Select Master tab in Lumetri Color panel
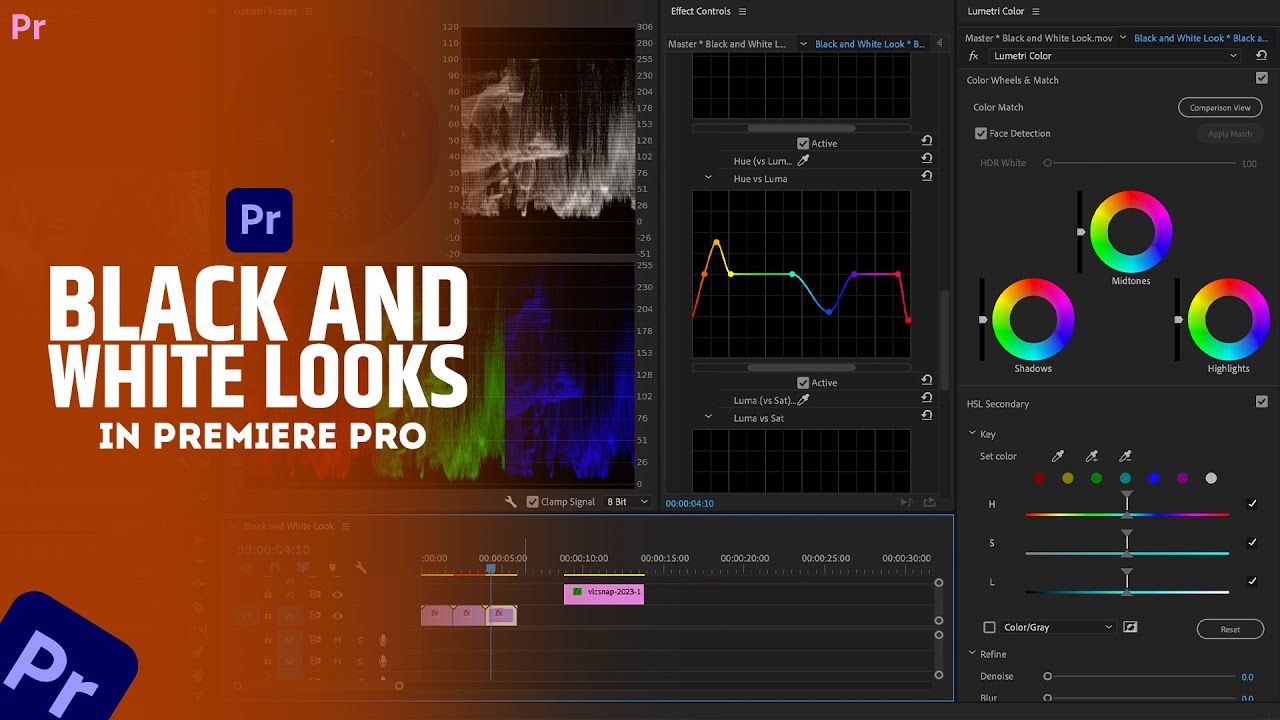Image resolution: width=1280 pixels, height=720 pixels. point(1039,38)
